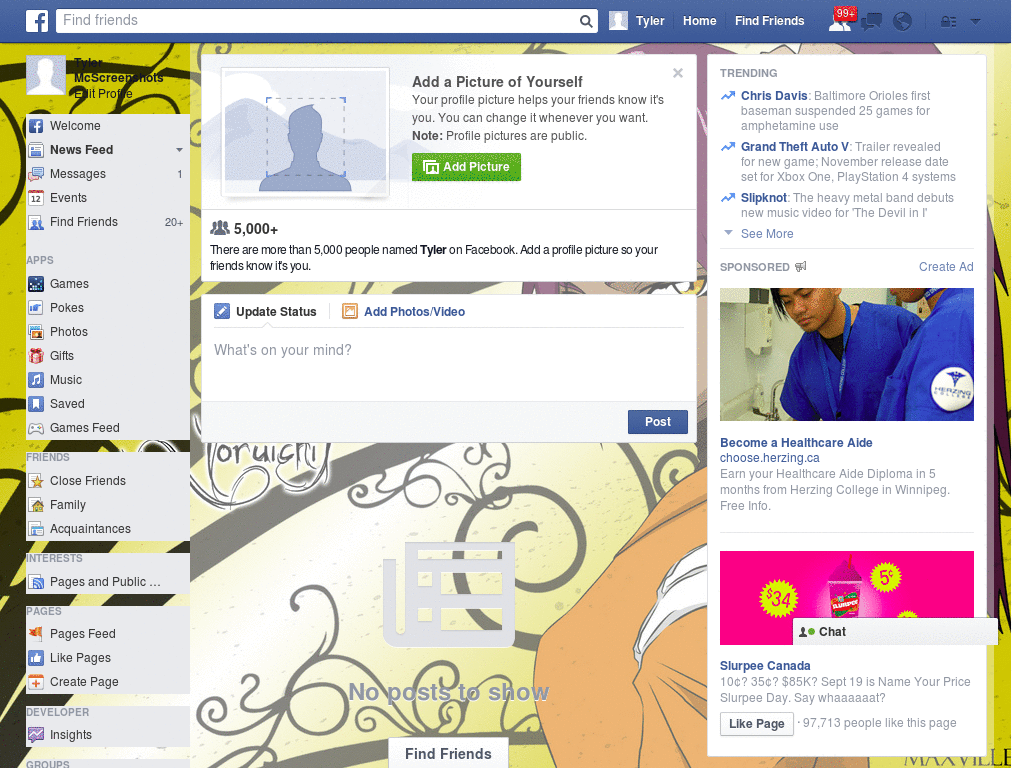Click the Slurpee ad image
The height and width of the screenshot is (768, 1024).
tap(846, 598)
